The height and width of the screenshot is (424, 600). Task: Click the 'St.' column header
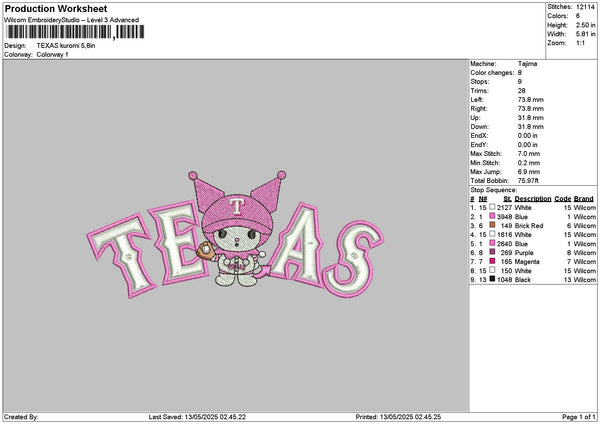(x=508, y=199)
